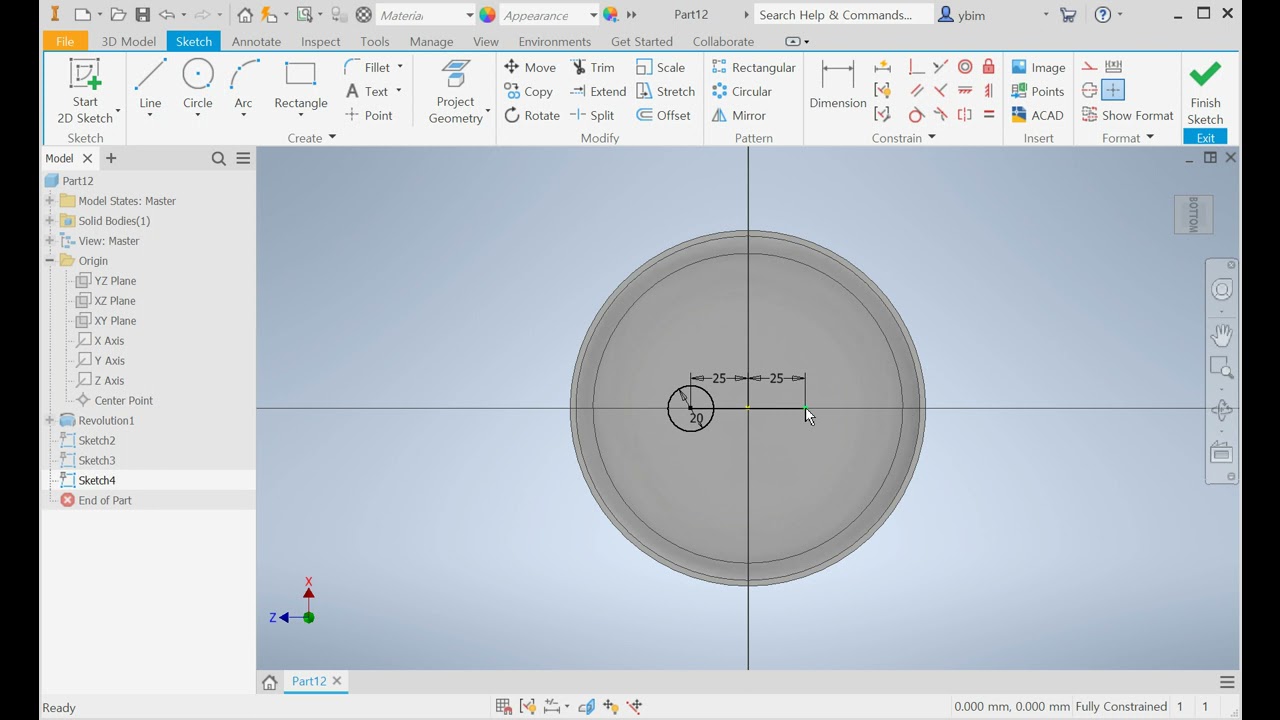Screen dimensions: 1280x720
Task: Toggle snap to grid in status bar
Action: point(504,707)
